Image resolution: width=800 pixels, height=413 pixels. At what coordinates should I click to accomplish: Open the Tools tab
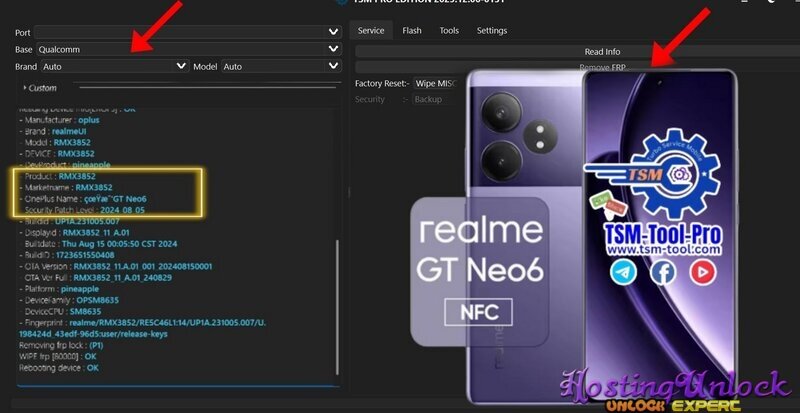pyautogui.click(x=449, y=31)
